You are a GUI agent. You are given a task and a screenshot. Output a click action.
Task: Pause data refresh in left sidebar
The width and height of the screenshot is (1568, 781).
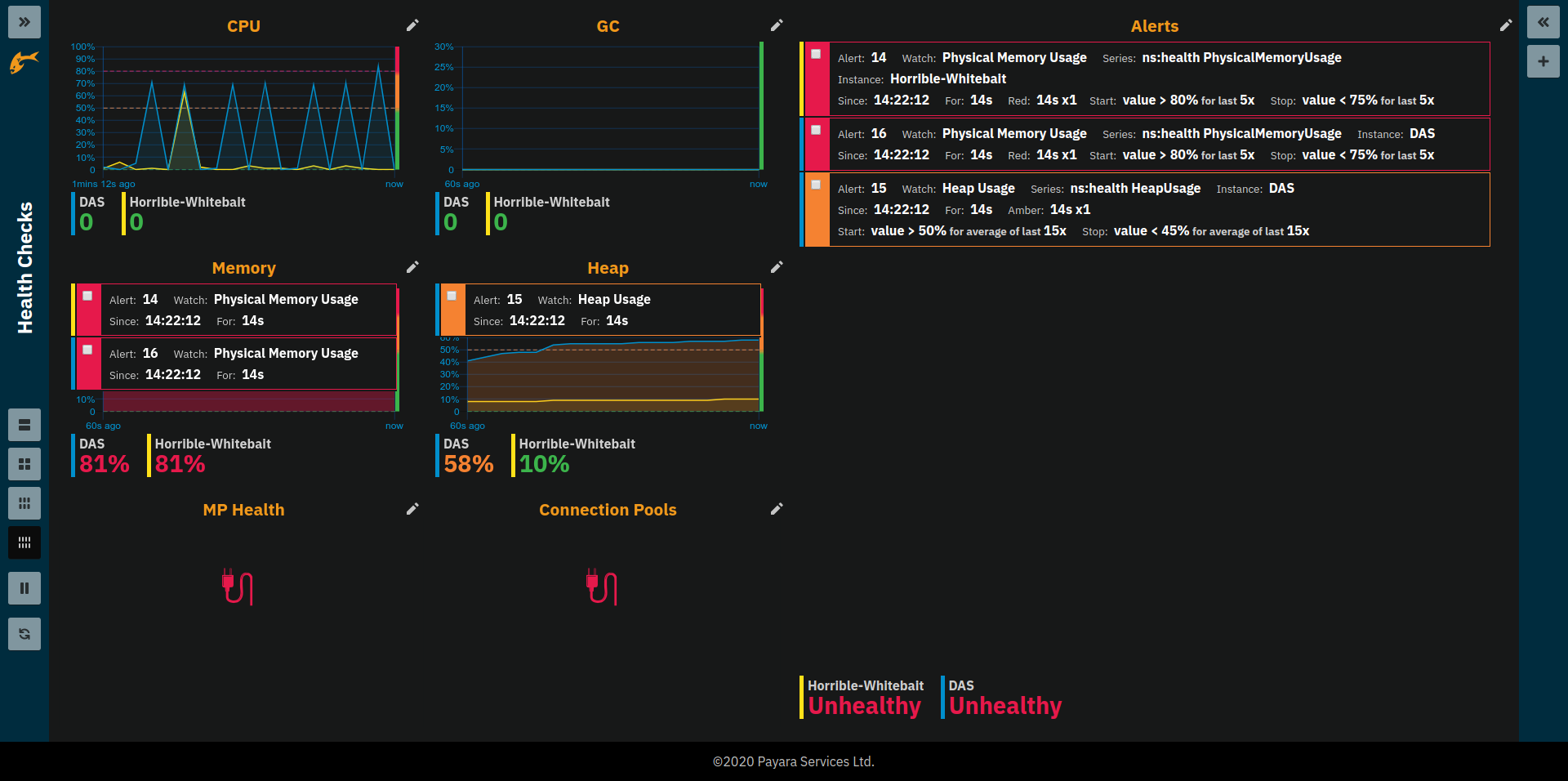[x=24, y=588]
